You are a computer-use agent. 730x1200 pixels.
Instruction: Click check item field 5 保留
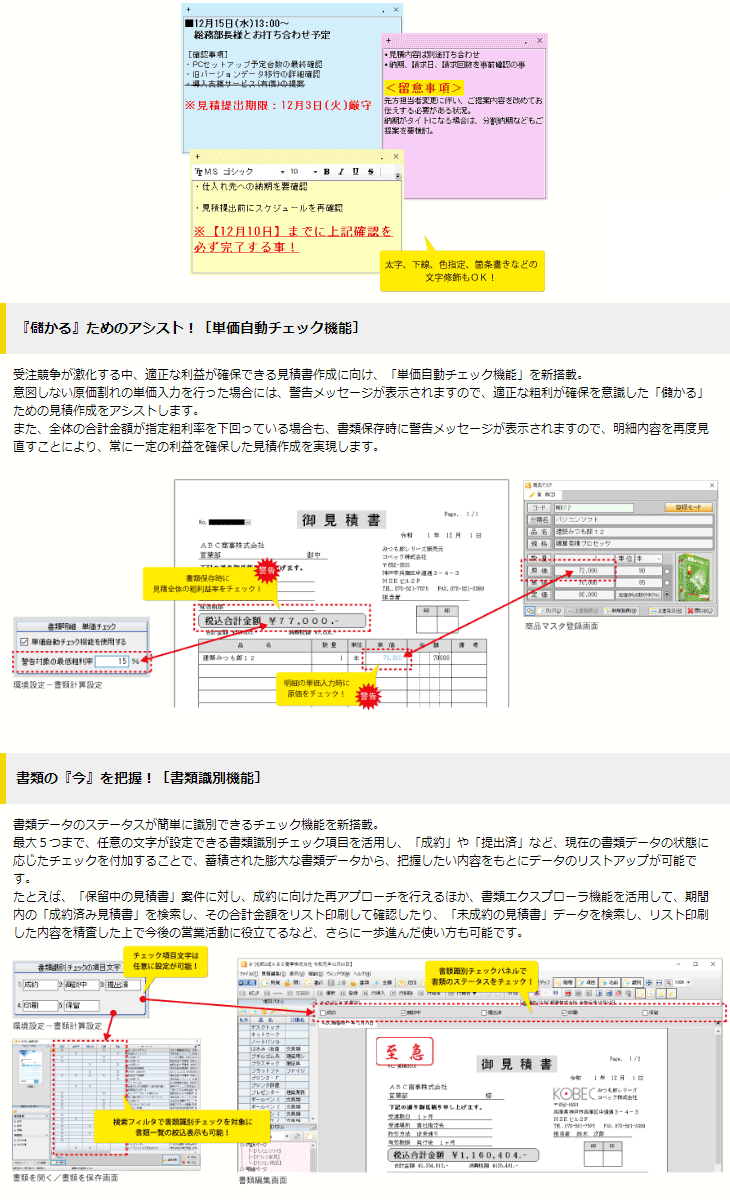(x=81, y=1004)
